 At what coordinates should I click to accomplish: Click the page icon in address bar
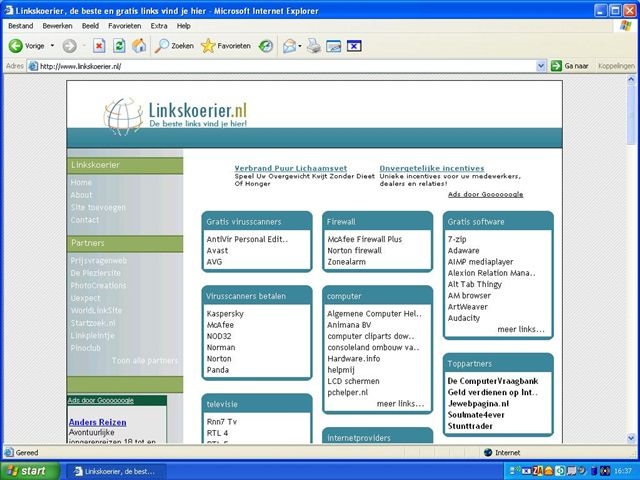coord(33,66)
